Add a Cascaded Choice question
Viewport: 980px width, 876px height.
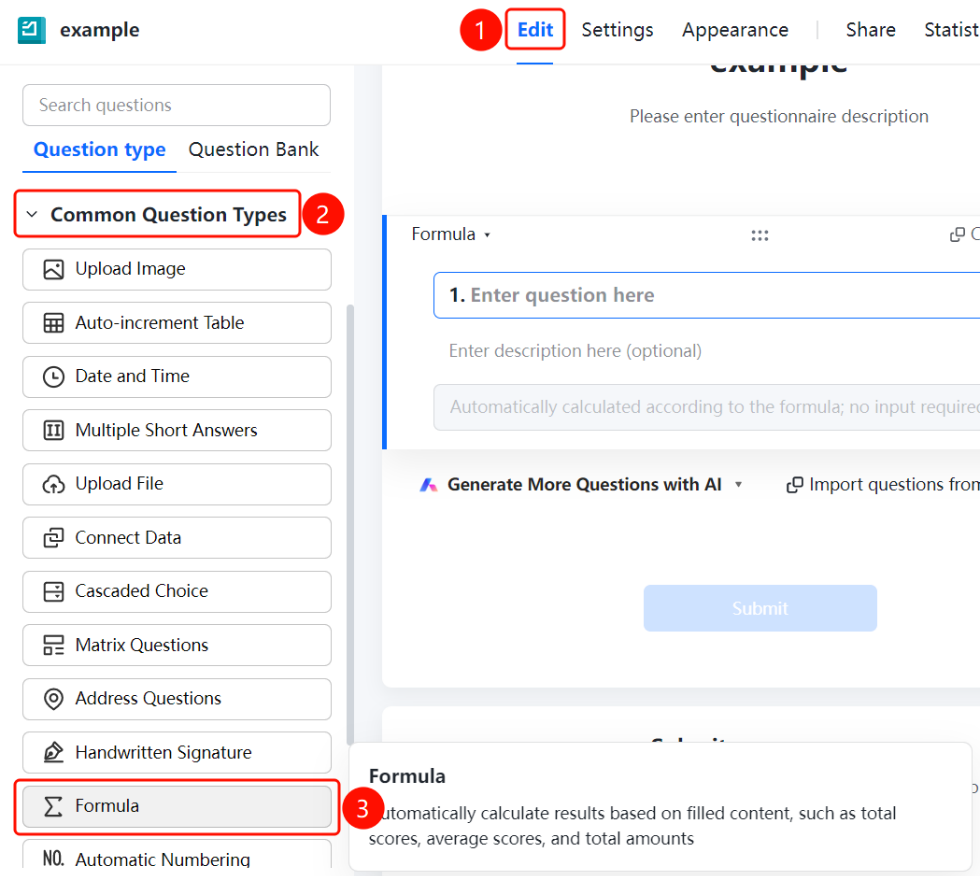click(x=177, y=592)
